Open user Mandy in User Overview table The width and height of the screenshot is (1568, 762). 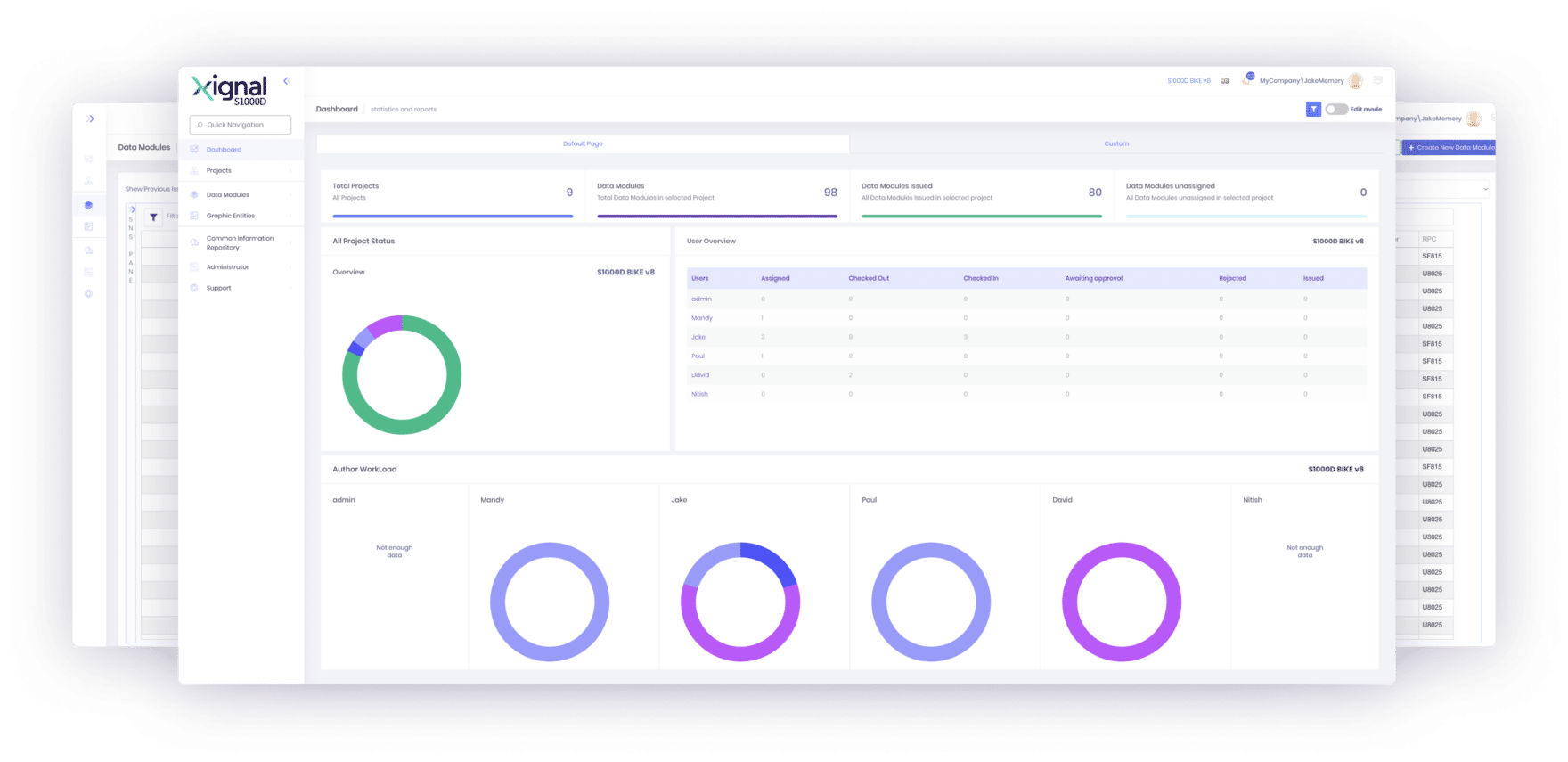[702, 318]
